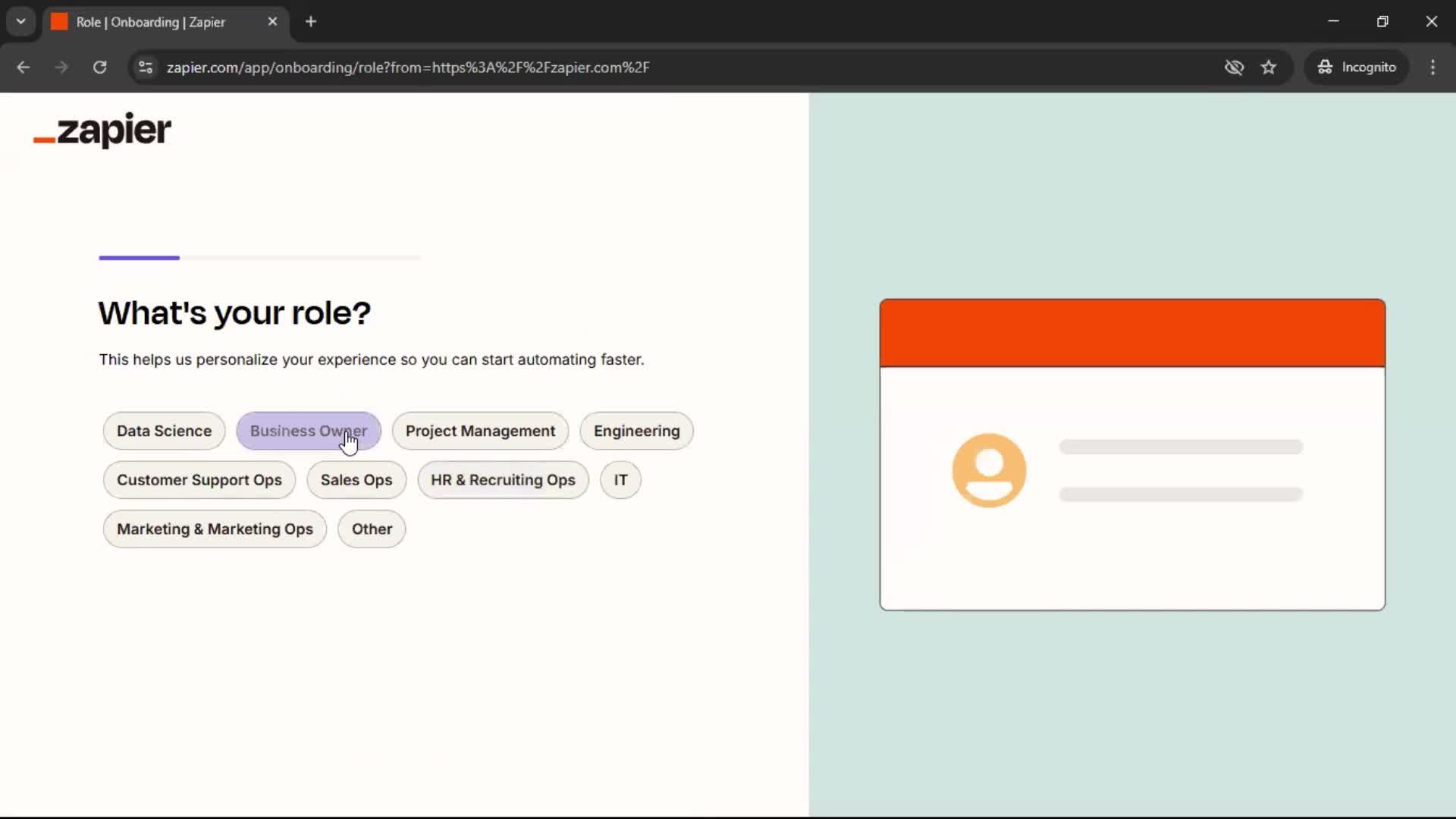This screenshot has height=819, width=1456.
Task: Click the onboarding progress bar
Action: point(259,258)
